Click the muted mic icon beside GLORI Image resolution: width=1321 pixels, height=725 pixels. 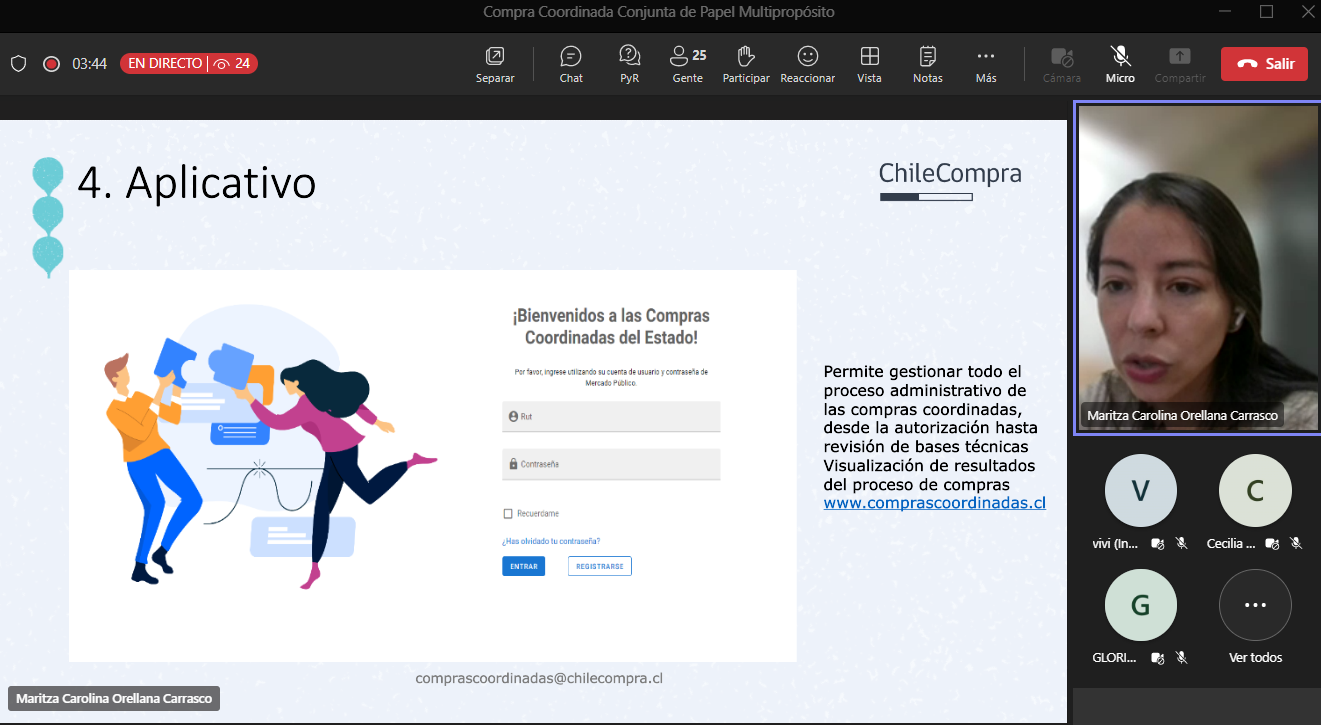point(1181,658)
